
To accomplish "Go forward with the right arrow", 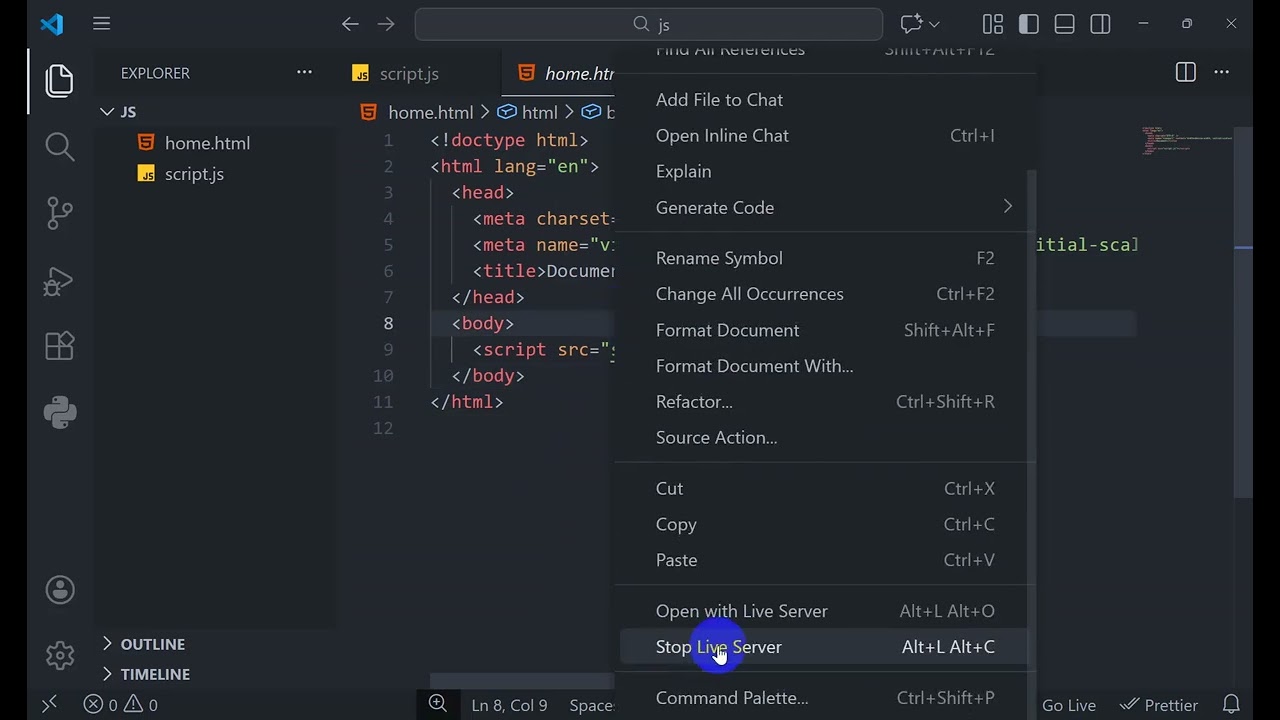I will (386, 24).
